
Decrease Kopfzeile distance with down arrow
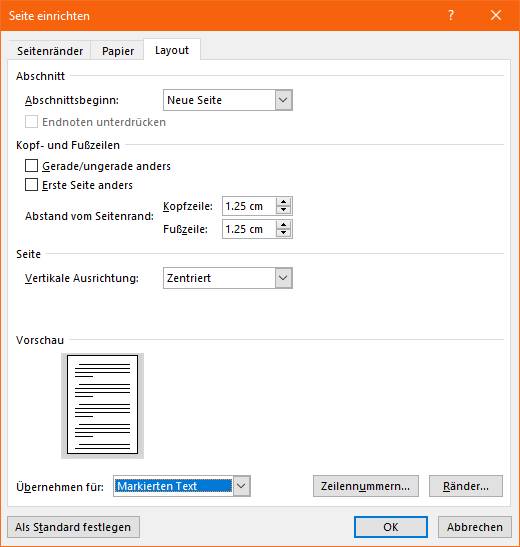(284, 210)
